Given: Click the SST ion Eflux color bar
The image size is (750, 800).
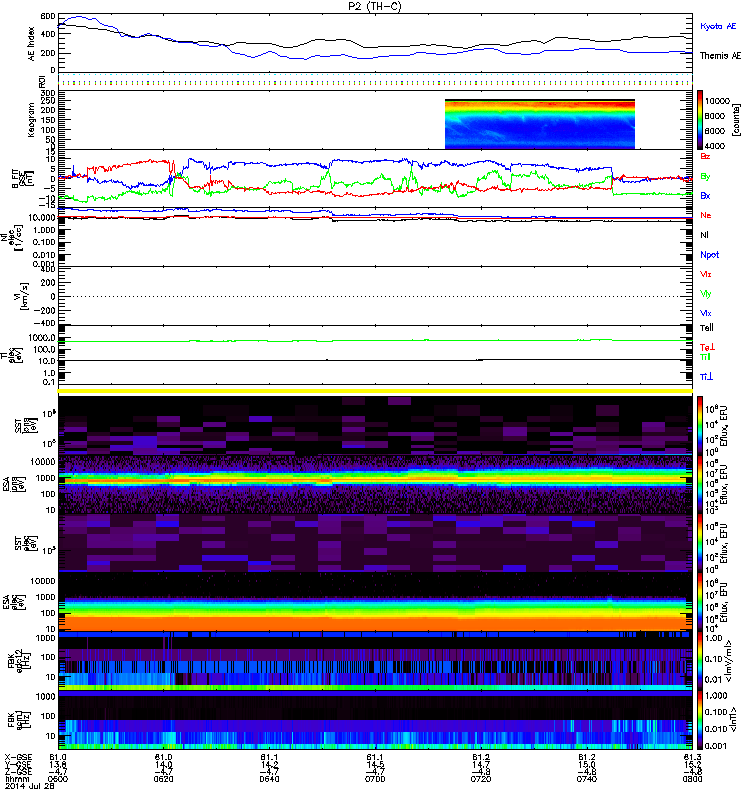Looking at the screenshot, I should 700,426.
